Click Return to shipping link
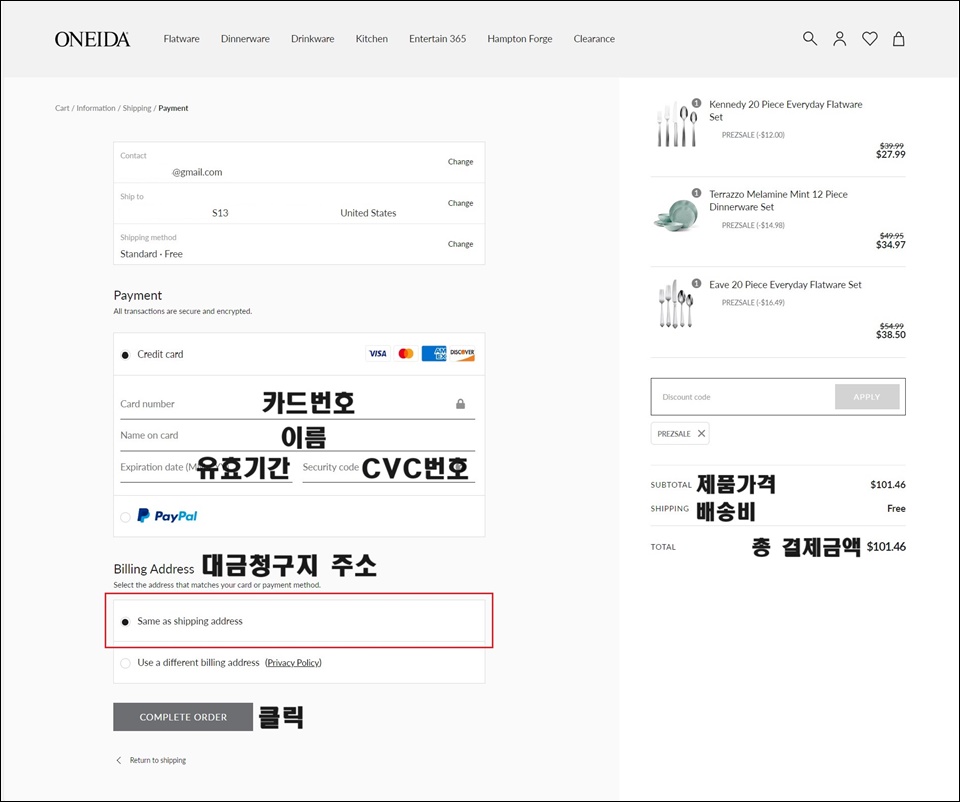 (157, 760)
